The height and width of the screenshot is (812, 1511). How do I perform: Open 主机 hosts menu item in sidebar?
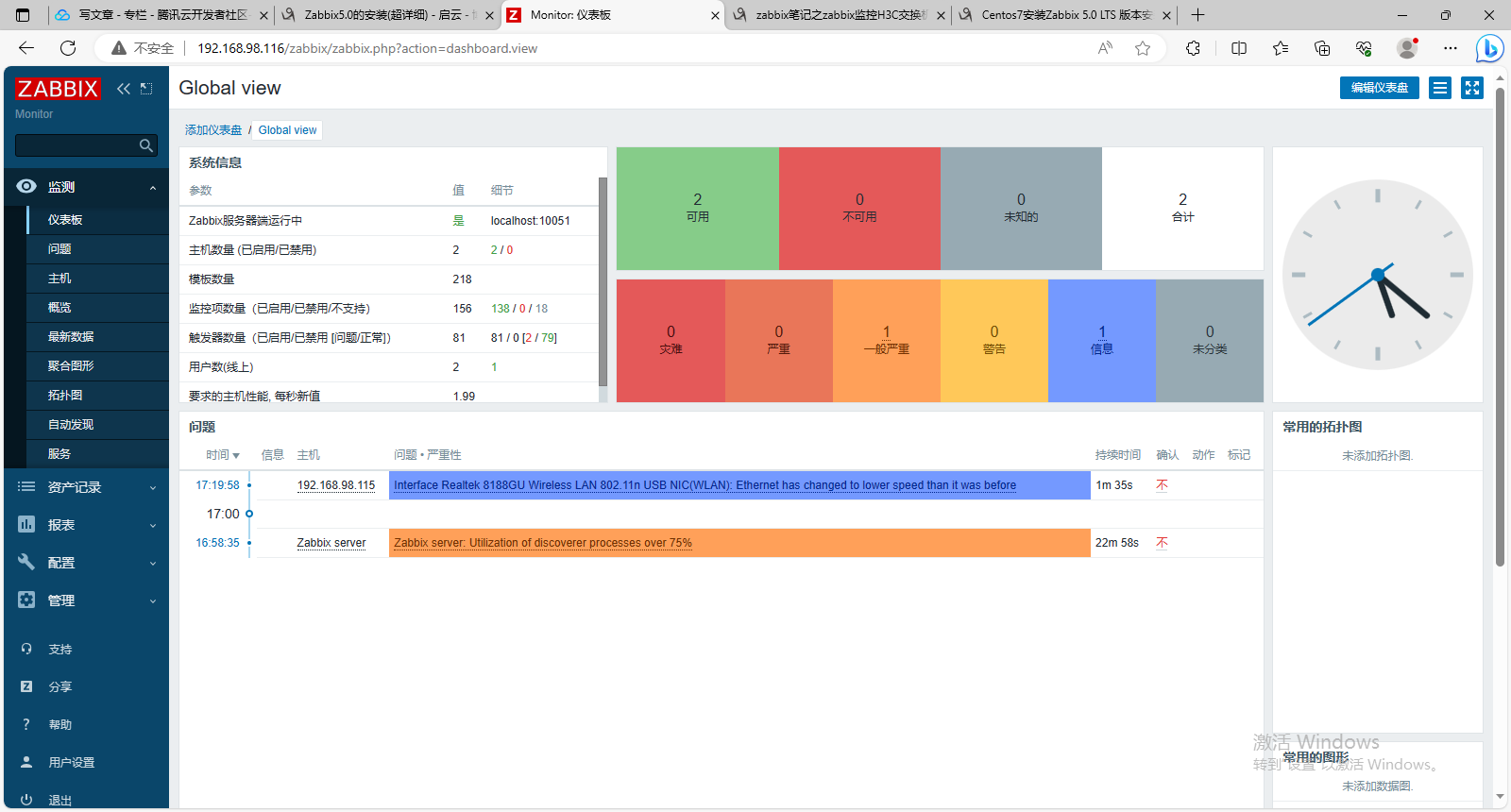(x=59, y=279)
